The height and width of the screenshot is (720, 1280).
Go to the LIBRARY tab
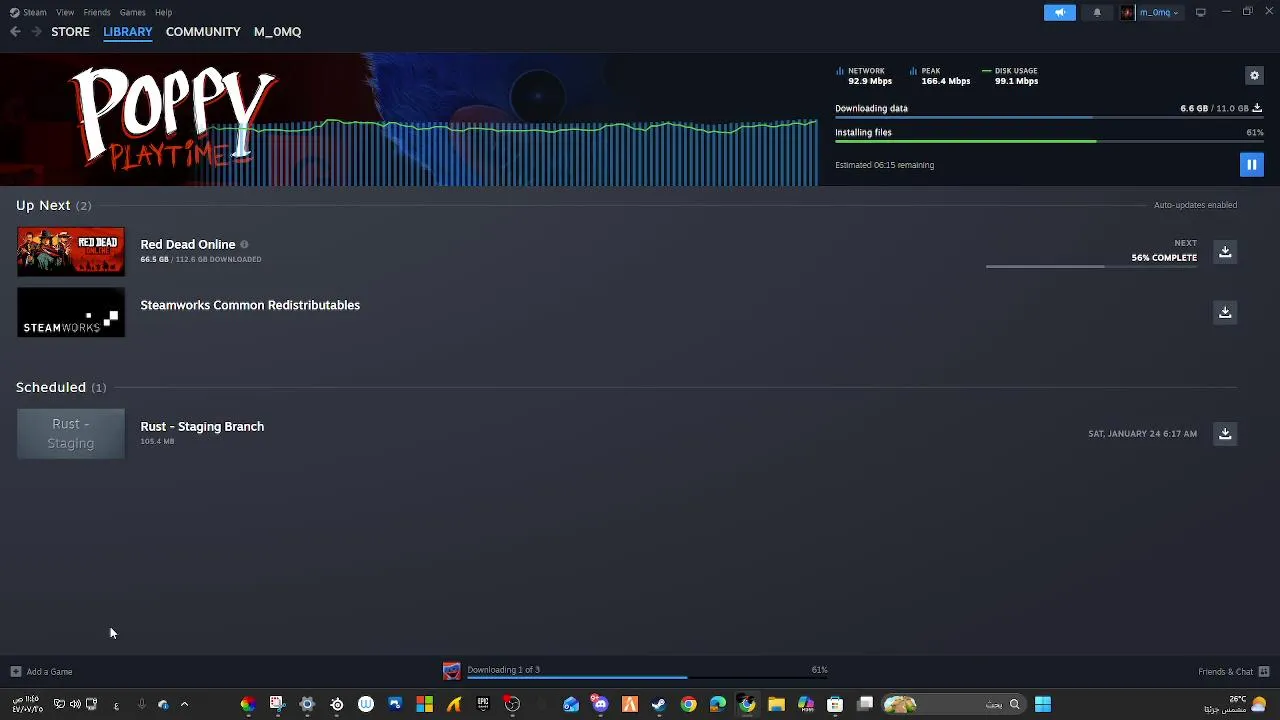click(x=128, y=32)
